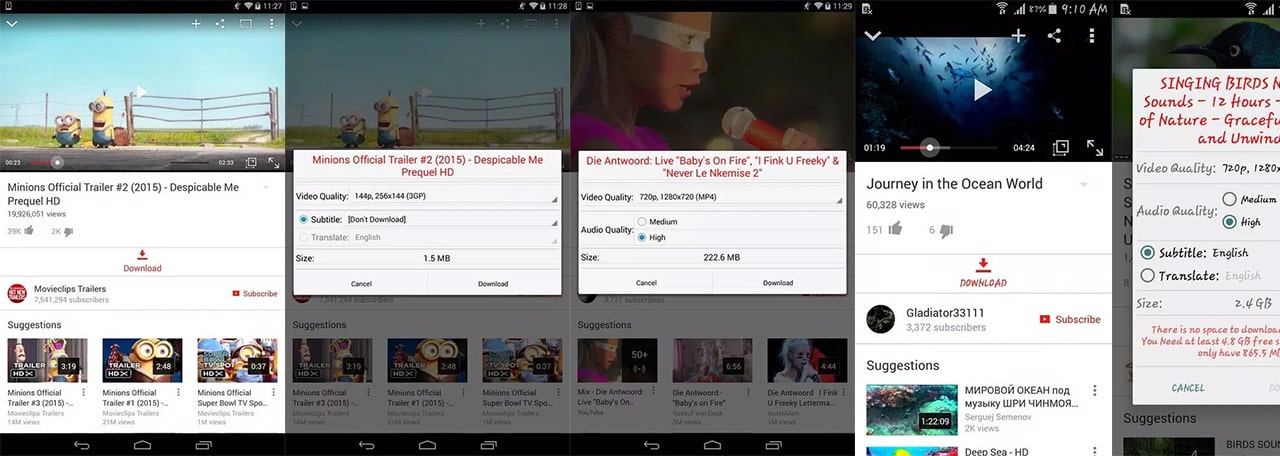Select Subtitle: English radio in Singing Birds dialog

pos(1147,253)
